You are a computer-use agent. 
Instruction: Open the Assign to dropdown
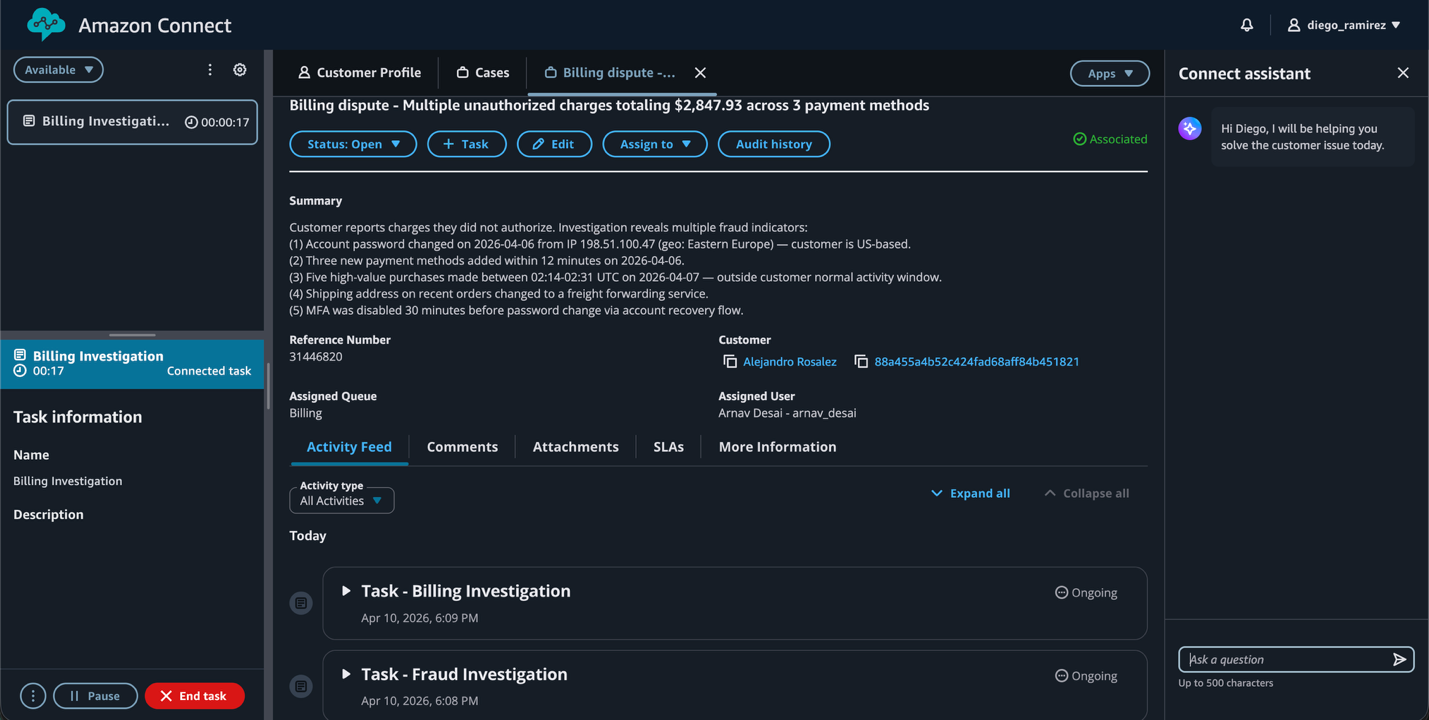(x=655, y=144)
